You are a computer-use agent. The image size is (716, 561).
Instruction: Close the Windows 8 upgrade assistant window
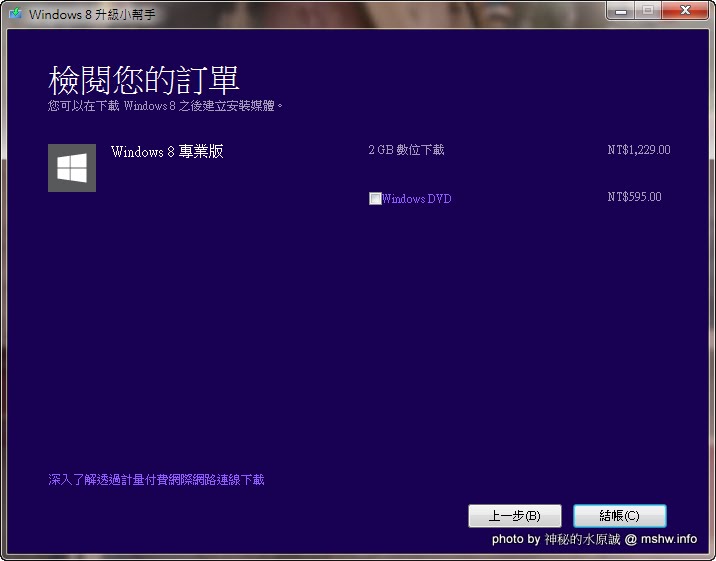[x=685, y=10]
